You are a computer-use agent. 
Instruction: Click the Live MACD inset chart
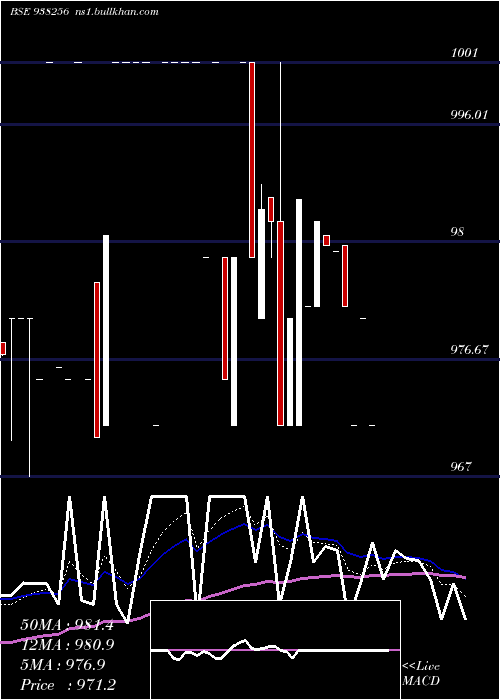[275, 650]
